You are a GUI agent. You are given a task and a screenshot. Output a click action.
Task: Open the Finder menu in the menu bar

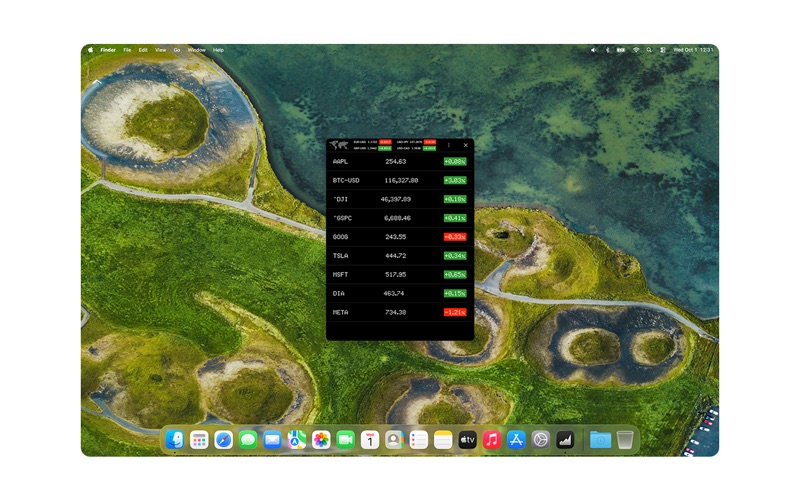coord(108,50)
